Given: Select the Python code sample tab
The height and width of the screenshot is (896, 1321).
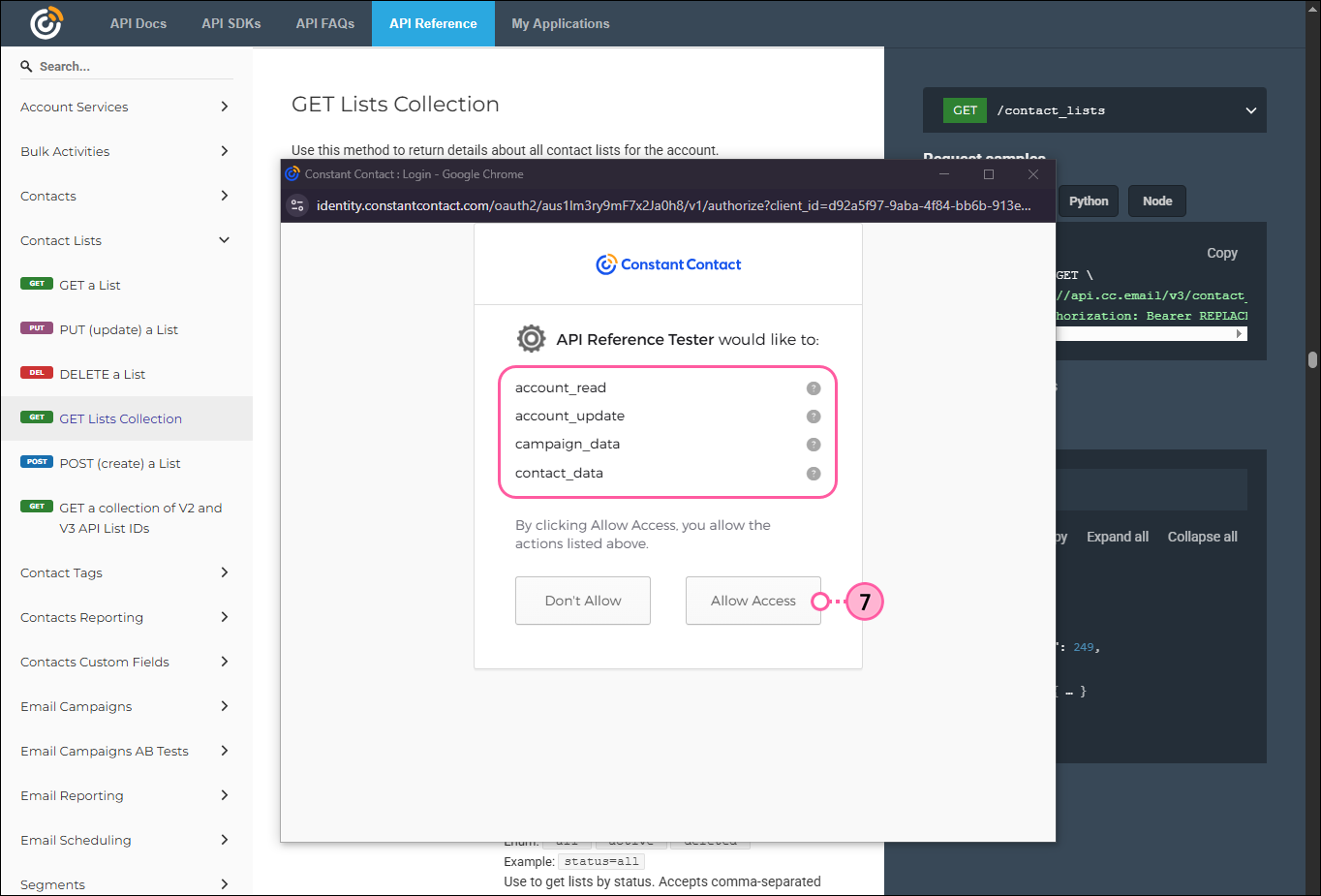Looking at the screenshot, I should (x=1089, y=201).
